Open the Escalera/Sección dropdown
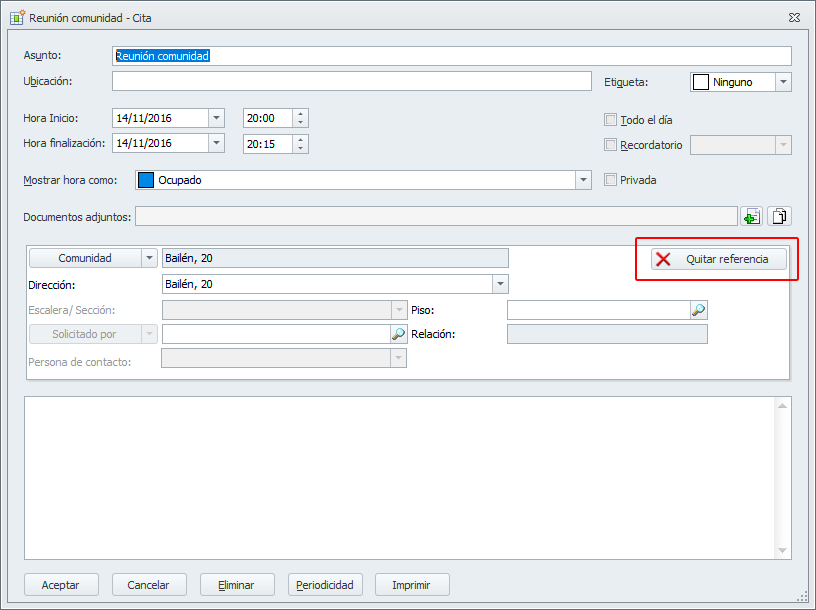 [x=399, y=310]
